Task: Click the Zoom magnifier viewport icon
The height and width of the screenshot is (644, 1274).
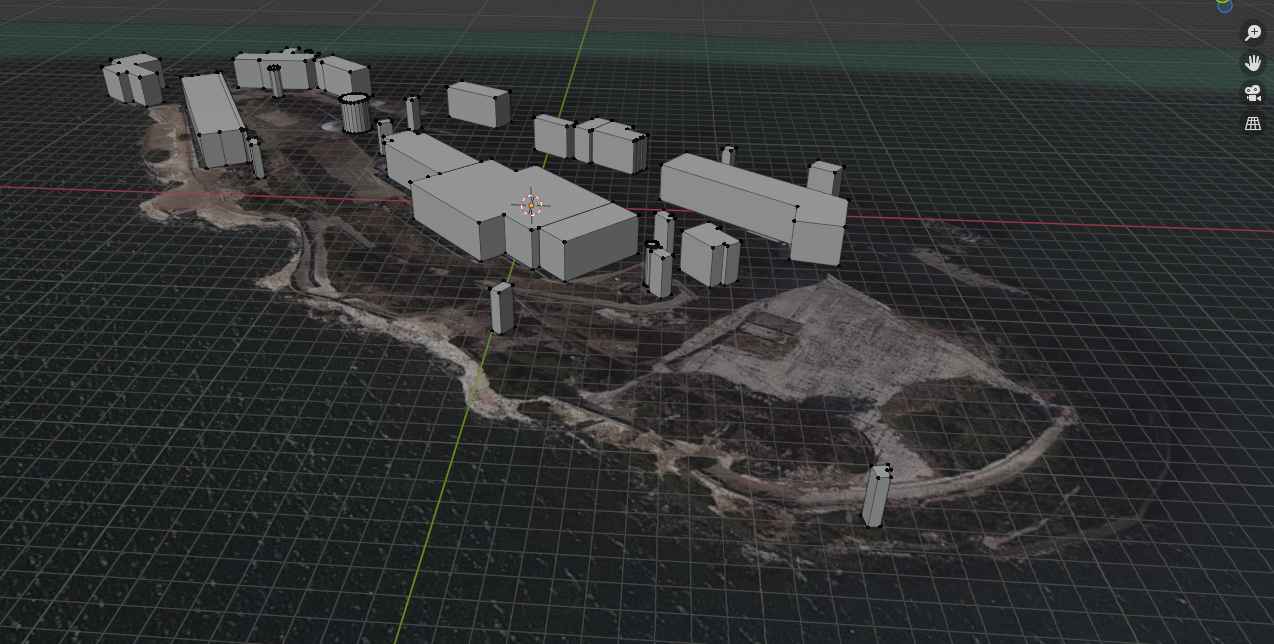Action: 1253,33
